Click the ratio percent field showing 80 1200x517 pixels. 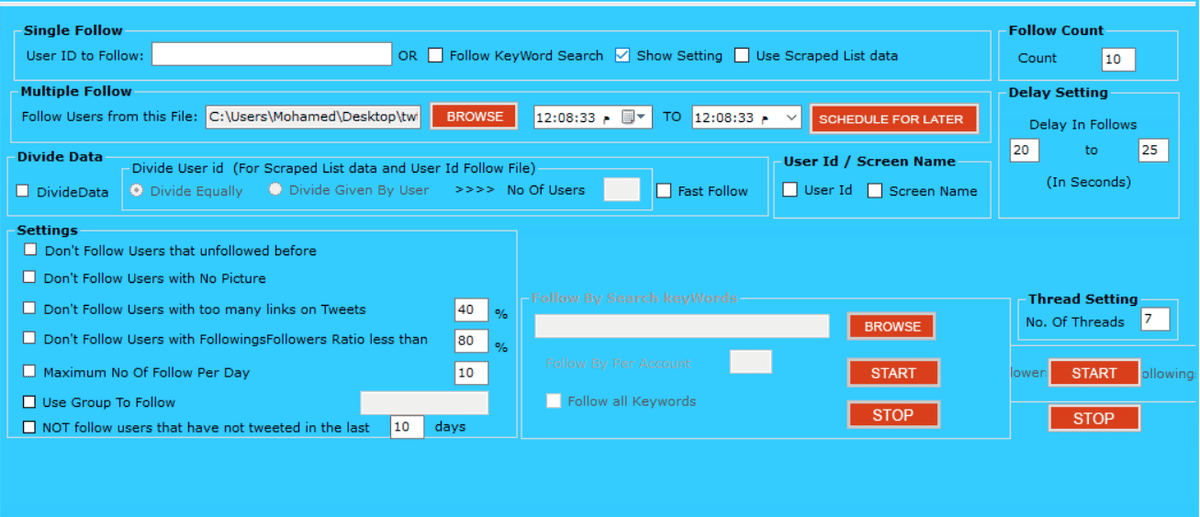point(471,340)
